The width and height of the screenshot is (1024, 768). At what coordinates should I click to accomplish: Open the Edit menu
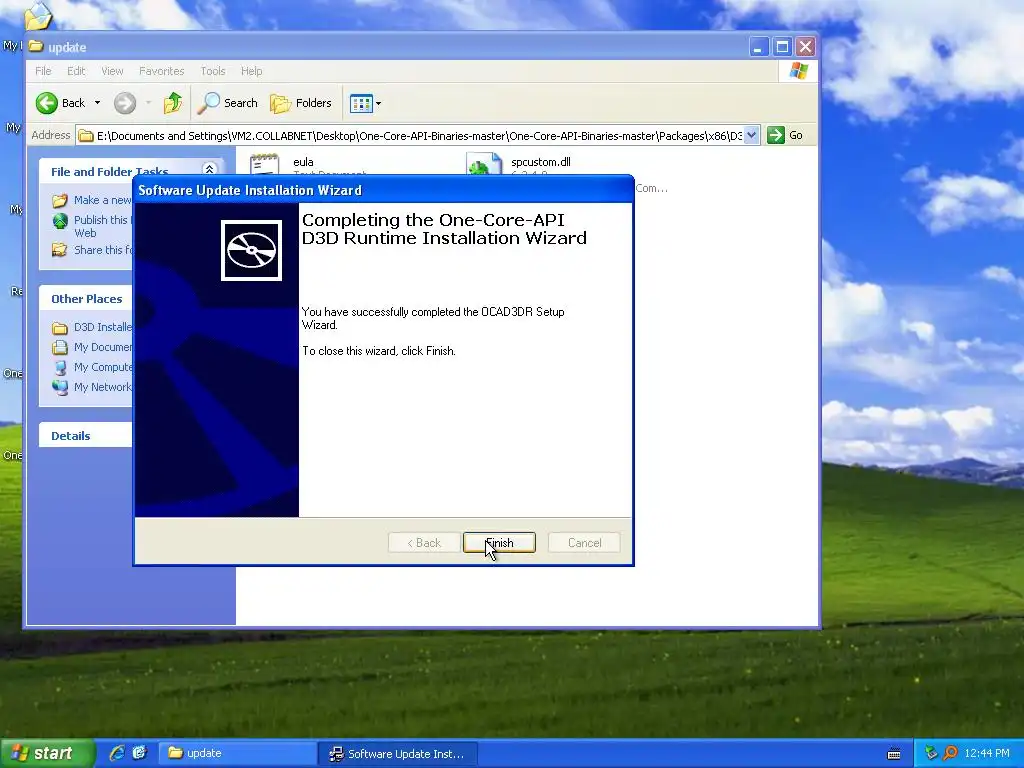(x=76, y=71)
